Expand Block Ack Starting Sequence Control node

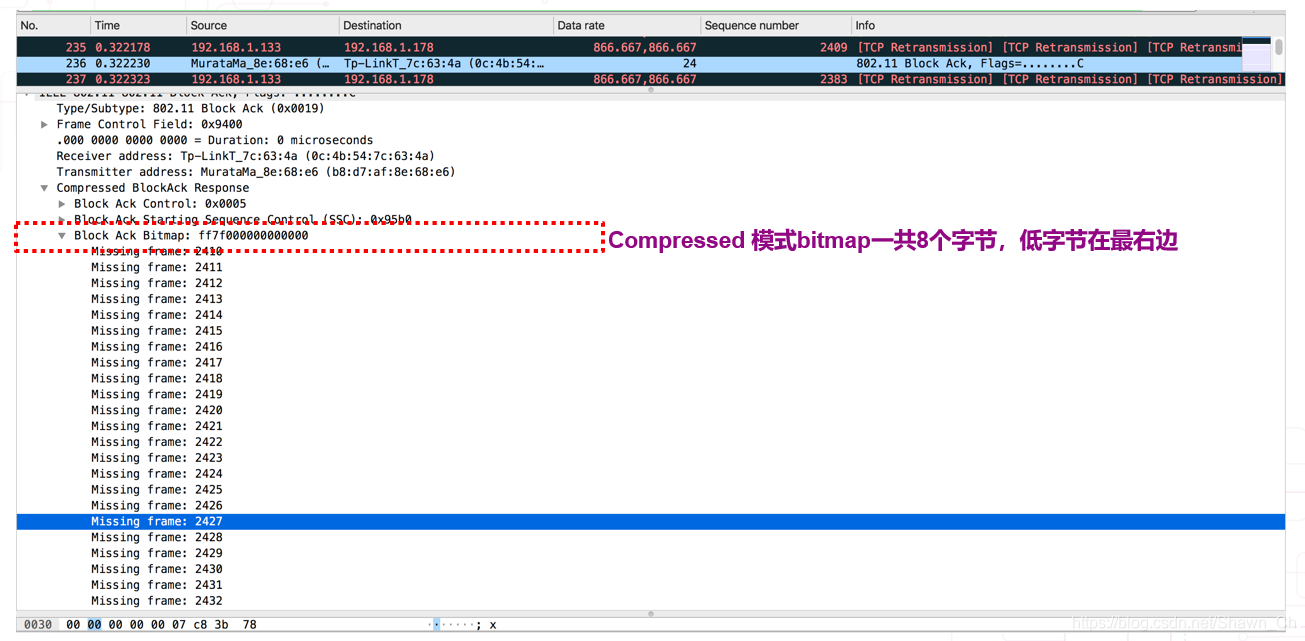coord(62,220)
